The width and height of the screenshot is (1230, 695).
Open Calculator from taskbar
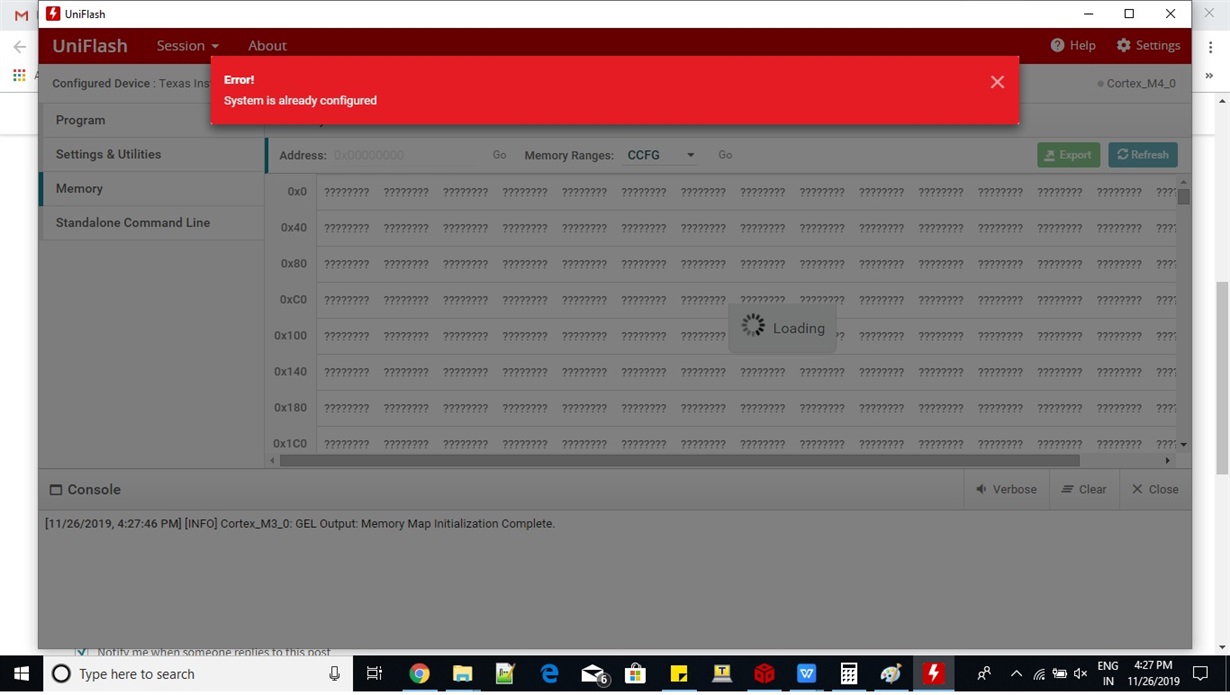[x=849, y=674]
